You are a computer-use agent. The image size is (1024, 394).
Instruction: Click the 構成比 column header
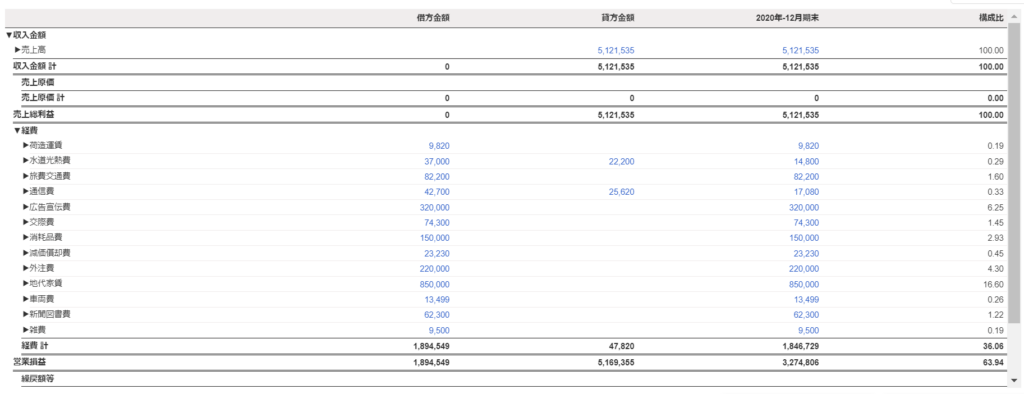[x=991, y=18]
